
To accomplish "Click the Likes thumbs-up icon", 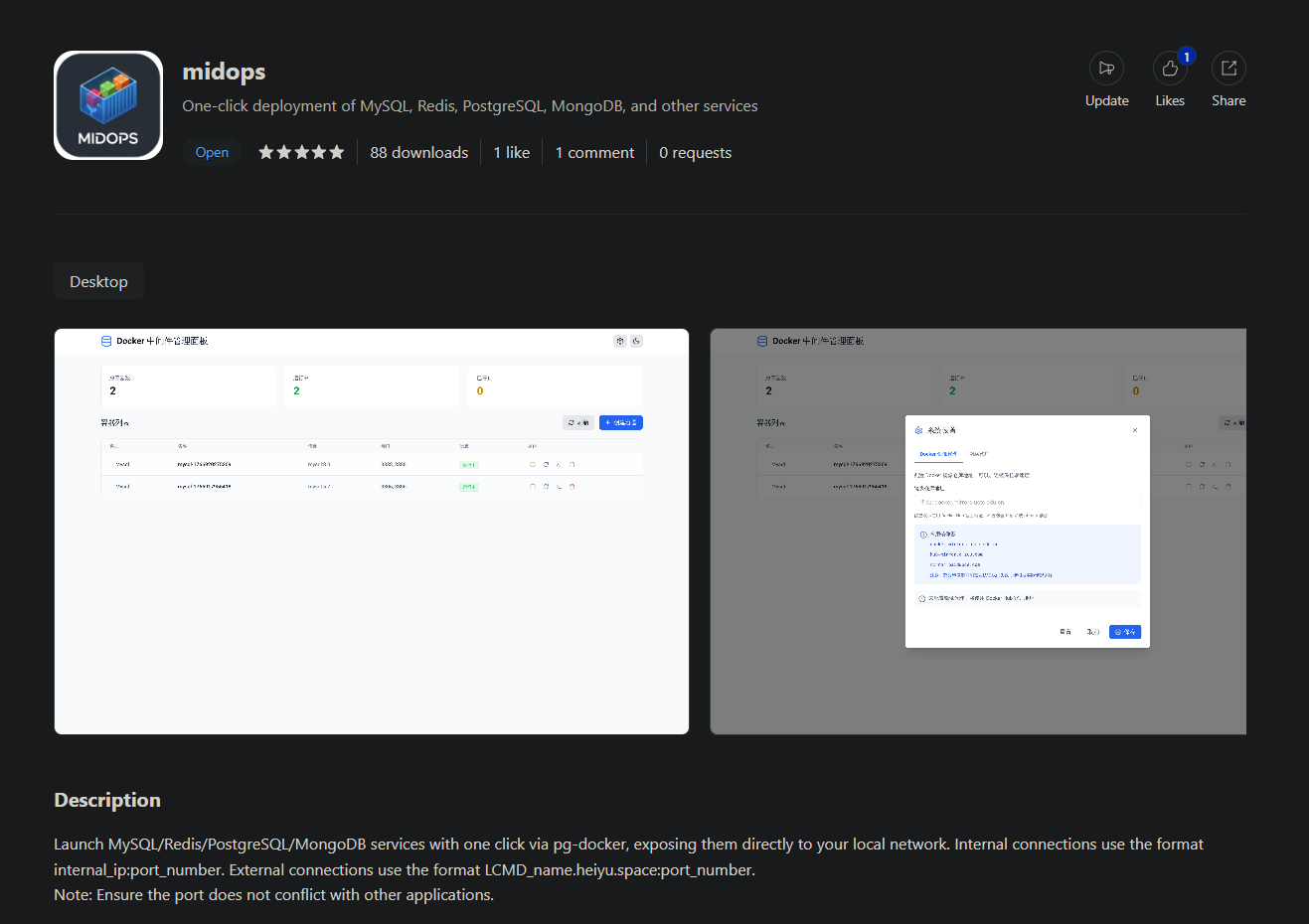I will (1170, 69).
